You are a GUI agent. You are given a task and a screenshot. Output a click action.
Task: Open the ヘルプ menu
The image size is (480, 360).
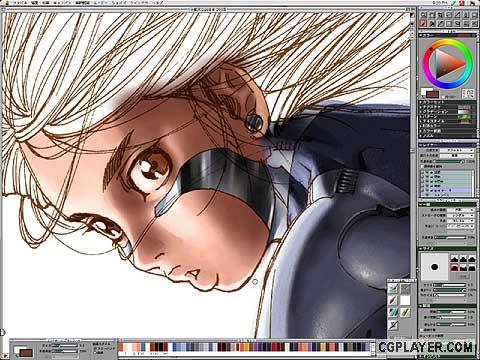tap(157, 3)
